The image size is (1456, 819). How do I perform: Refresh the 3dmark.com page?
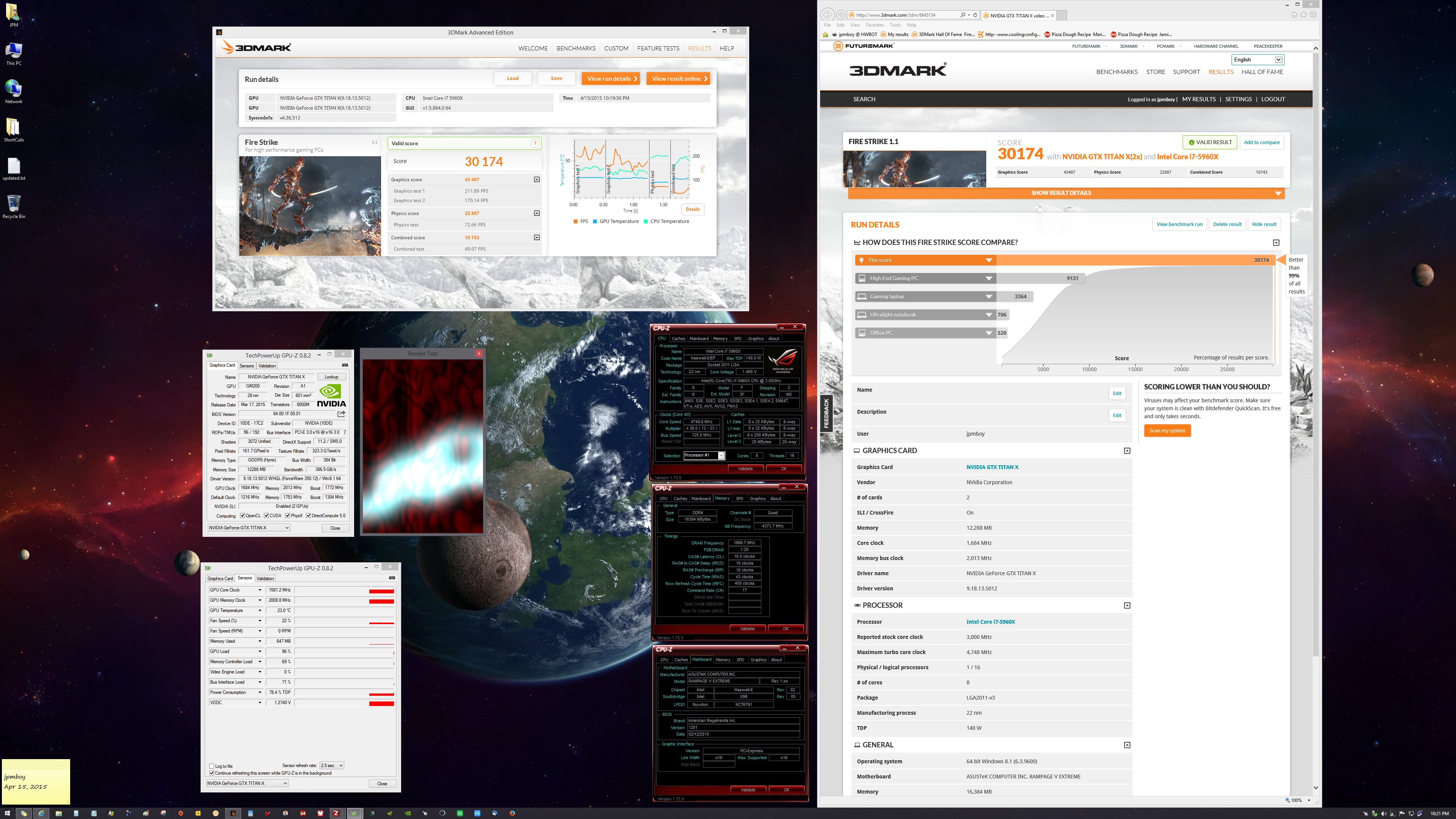point(975,15)
